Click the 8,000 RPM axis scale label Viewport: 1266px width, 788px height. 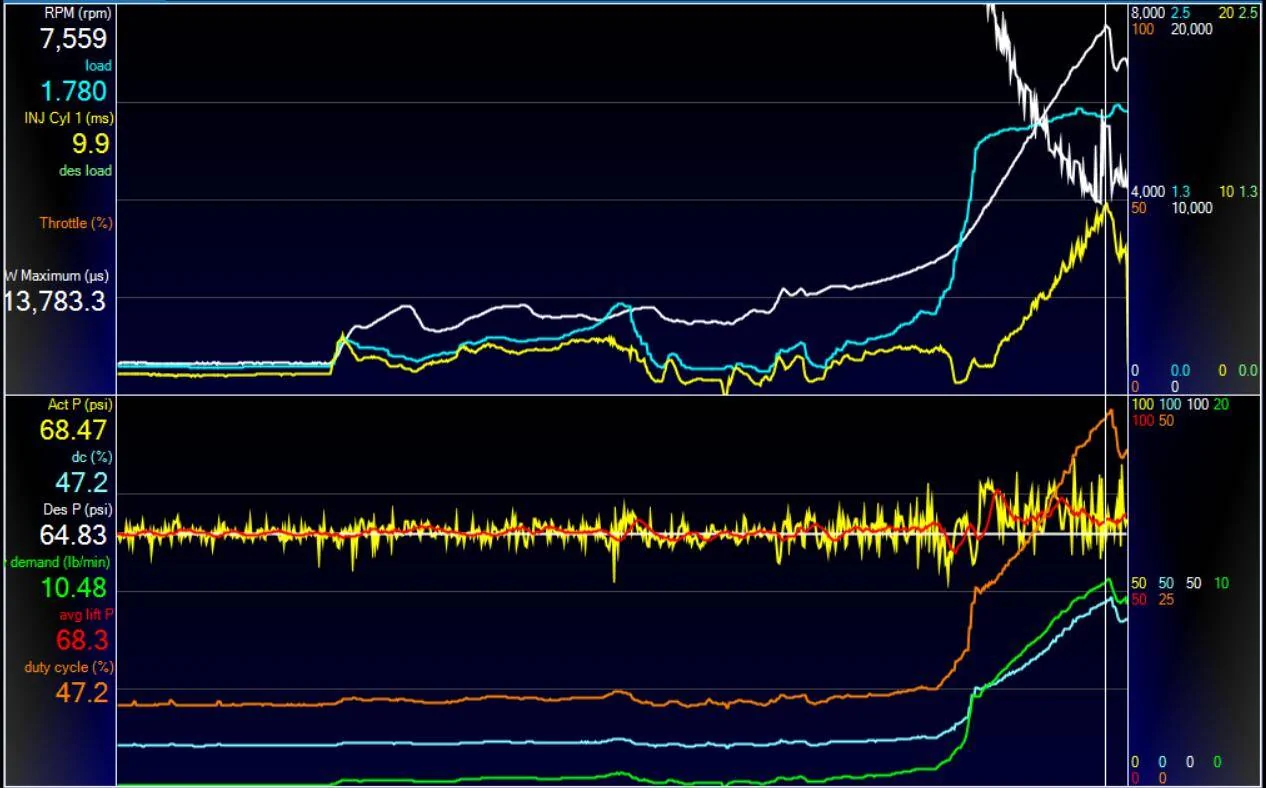pyautogui.click(x=1147, y=13)
